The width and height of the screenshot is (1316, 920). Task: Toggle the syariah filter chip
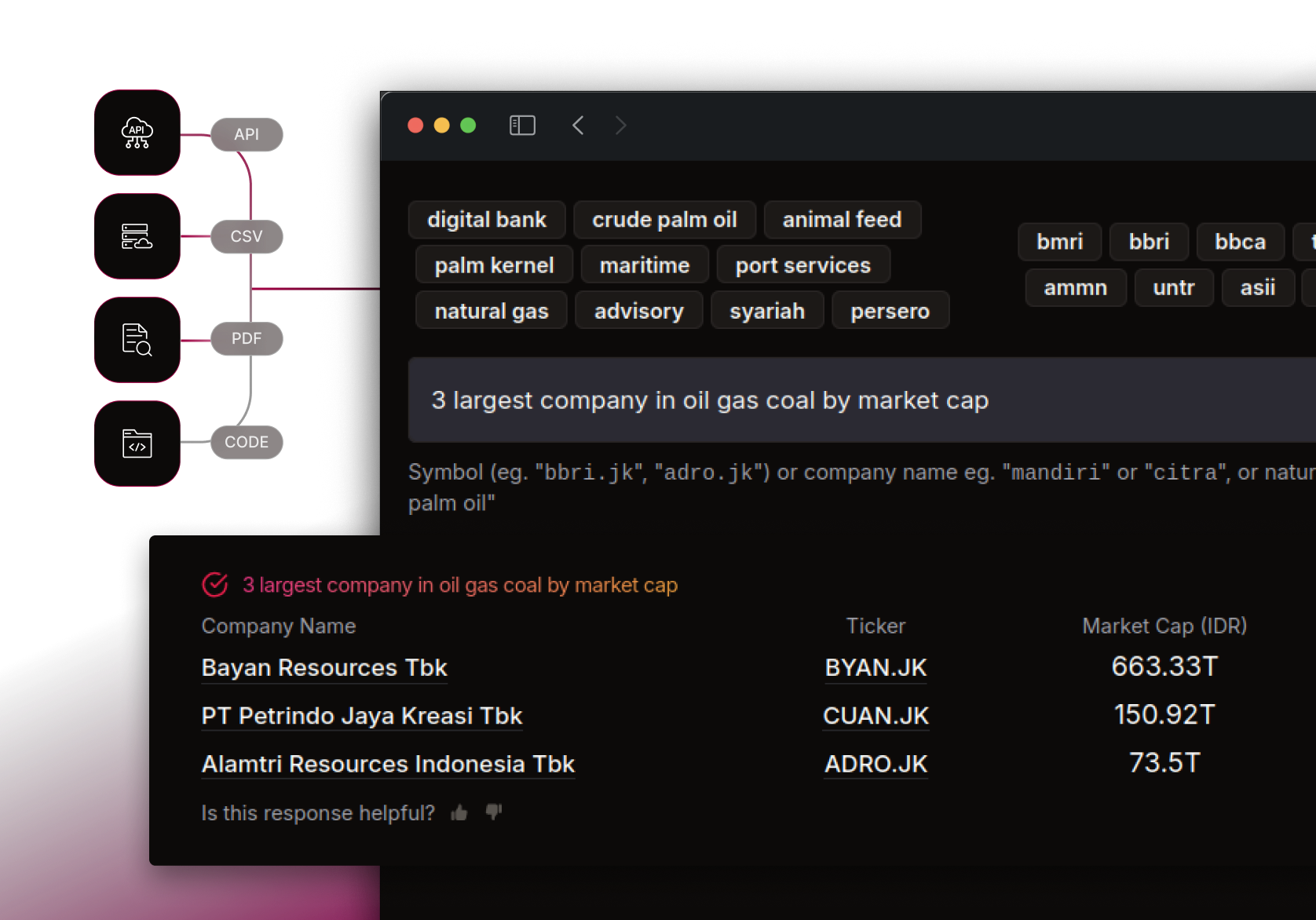[x=767, y=310]
